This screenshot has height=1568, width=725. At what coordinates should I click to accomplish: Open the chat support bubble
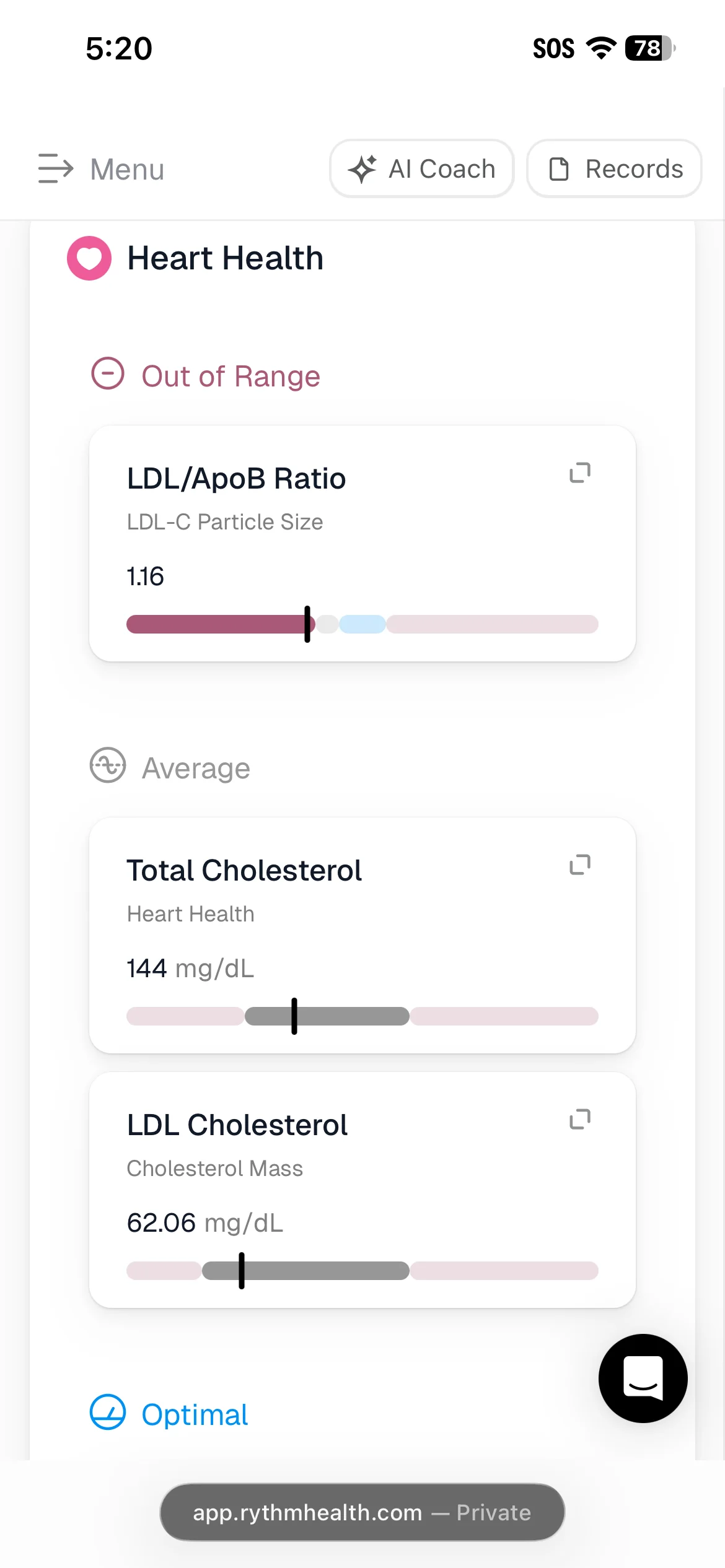643,1378
